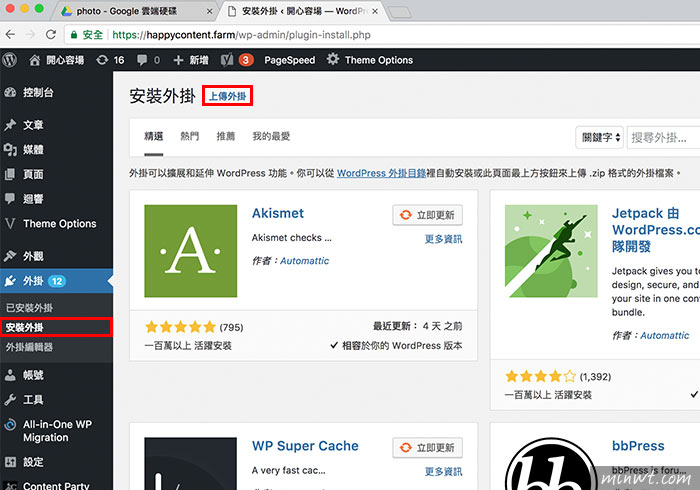Click the red notification badge showing 3
This screenshot has width=700, height=490.
246,60
